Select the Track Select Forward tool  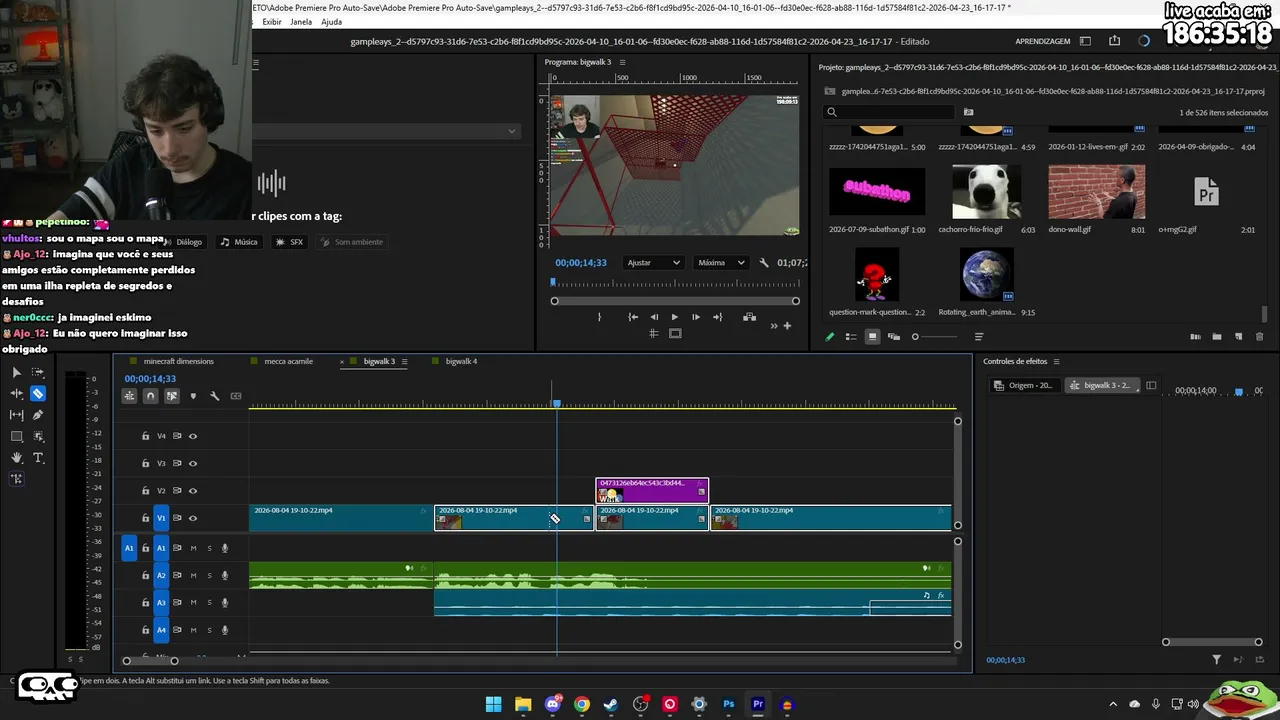pos(38,372)
